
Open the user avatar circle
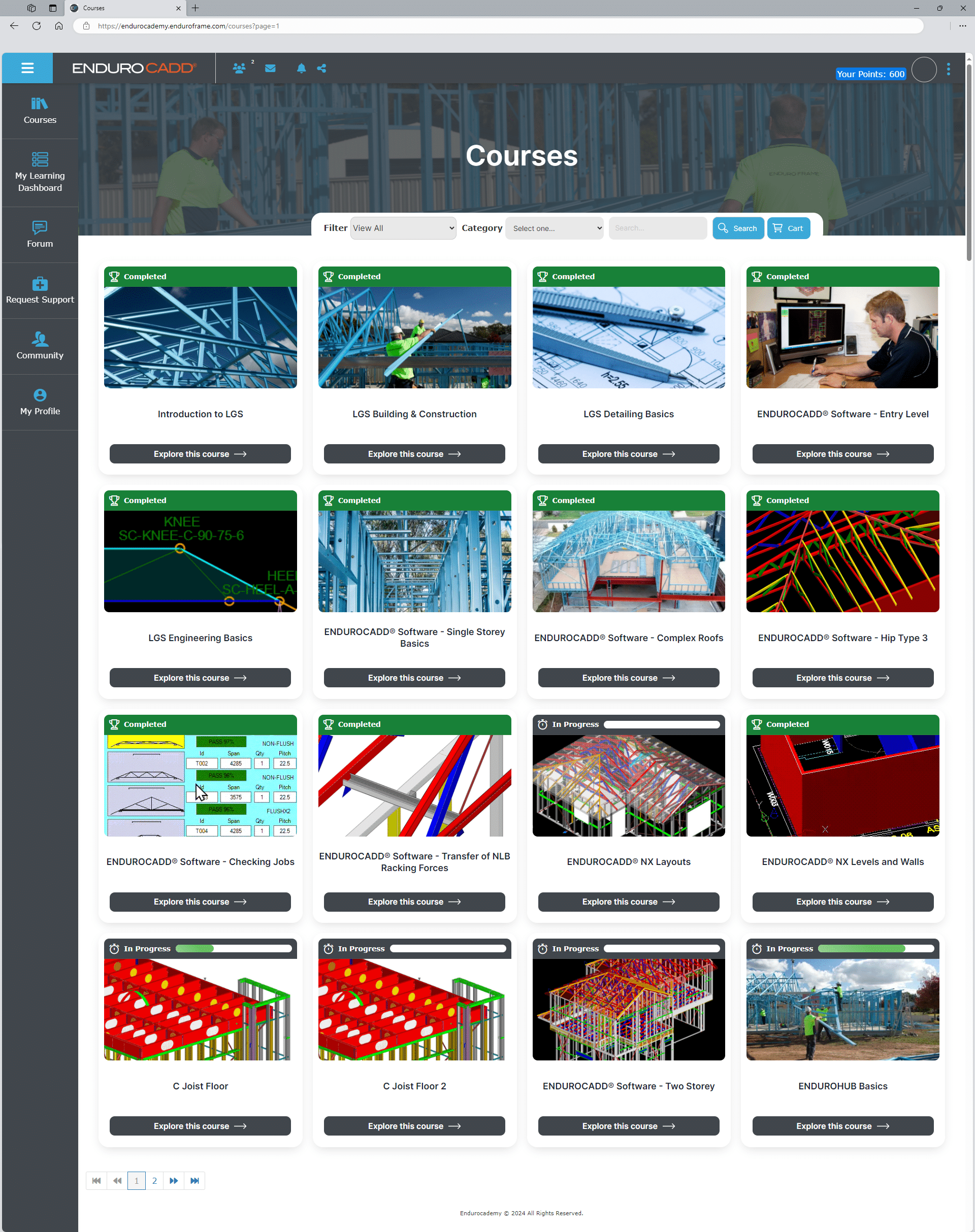pyautogui.click(x=923, y=70)
